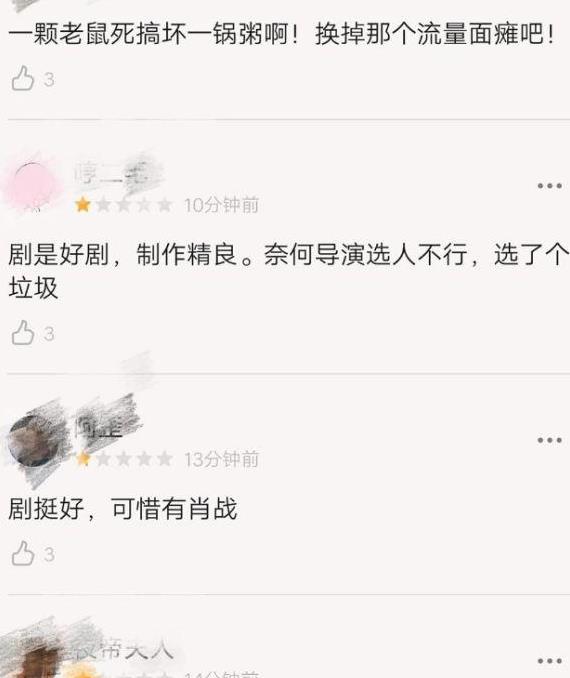
Task: Tap username above the 10分钟前 rating
Action: [x=112, y=173]
